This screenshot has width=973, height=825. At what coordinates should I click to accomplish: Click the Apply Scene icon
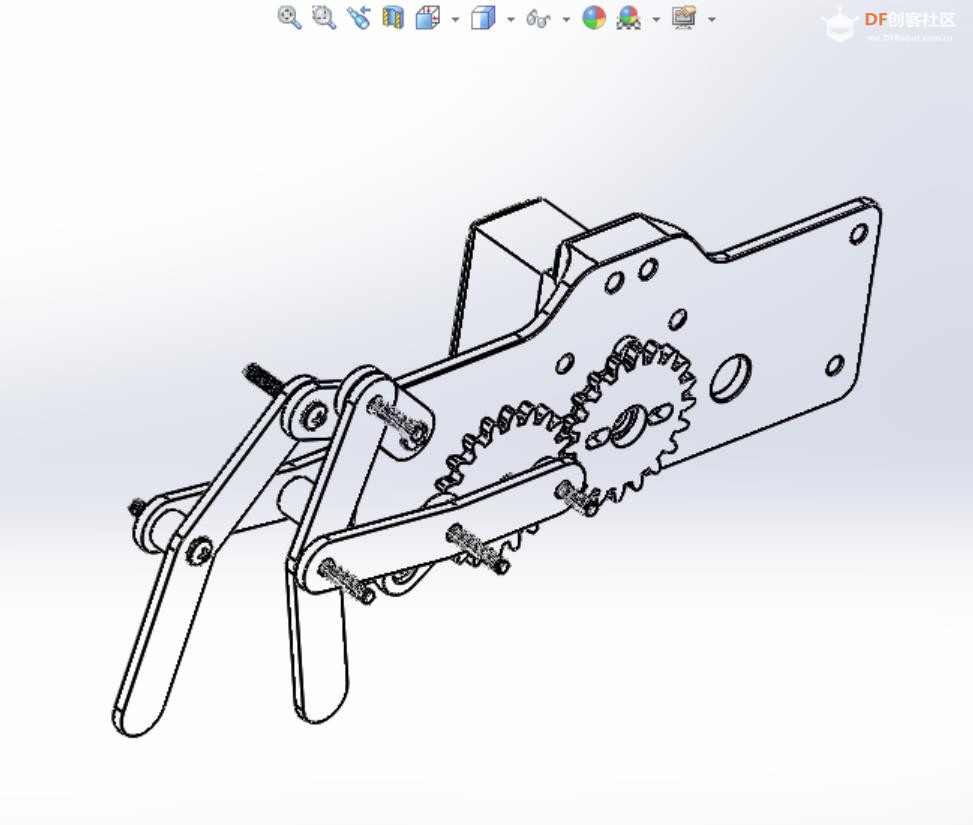628,18
